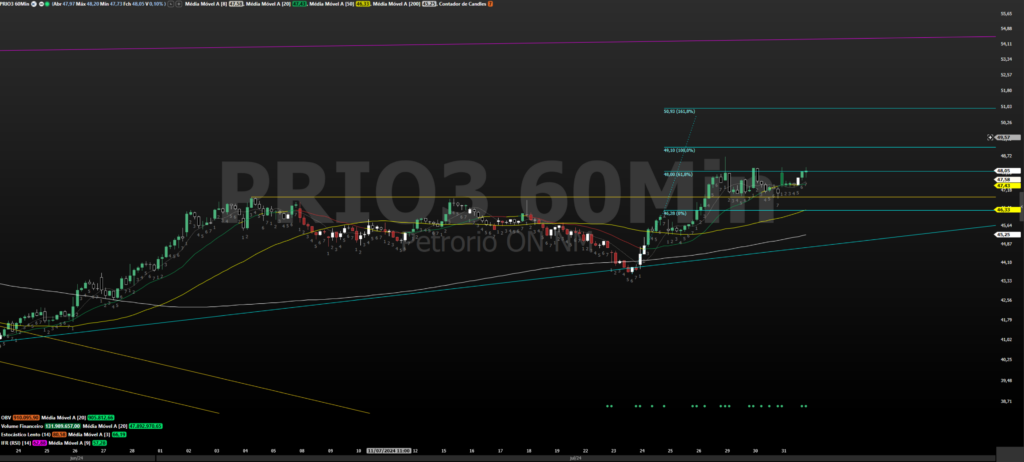The width and height of the screenshot is (1024, 462).
Task: Open the PRIO3 60Min symbol selector
Action: pos(14,5)
